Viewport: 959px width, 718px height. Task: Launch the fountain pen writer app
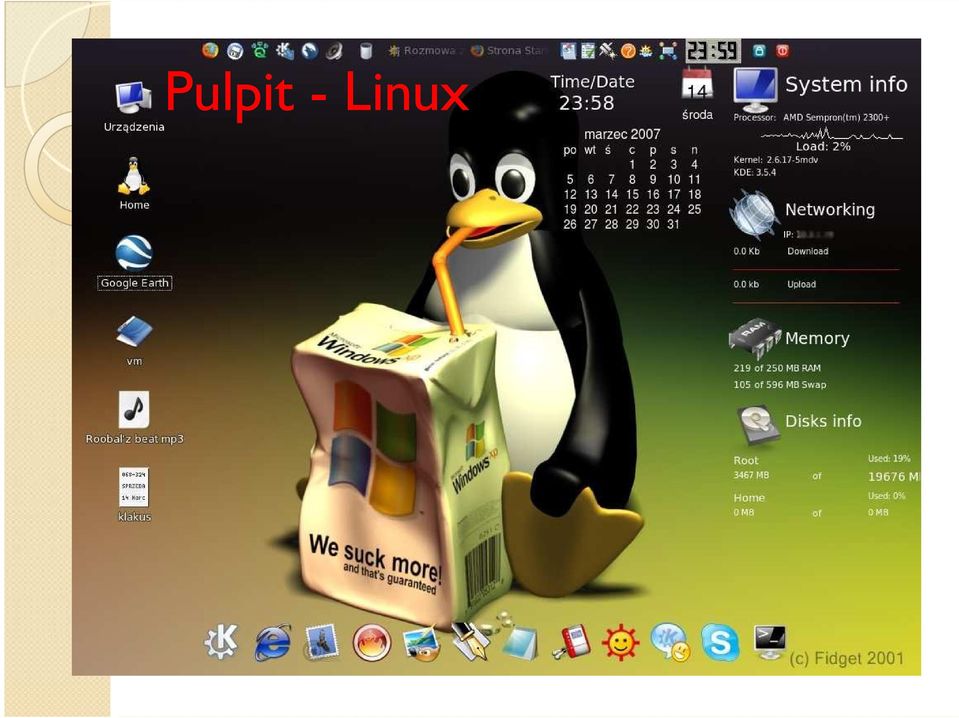click(470, 641)
